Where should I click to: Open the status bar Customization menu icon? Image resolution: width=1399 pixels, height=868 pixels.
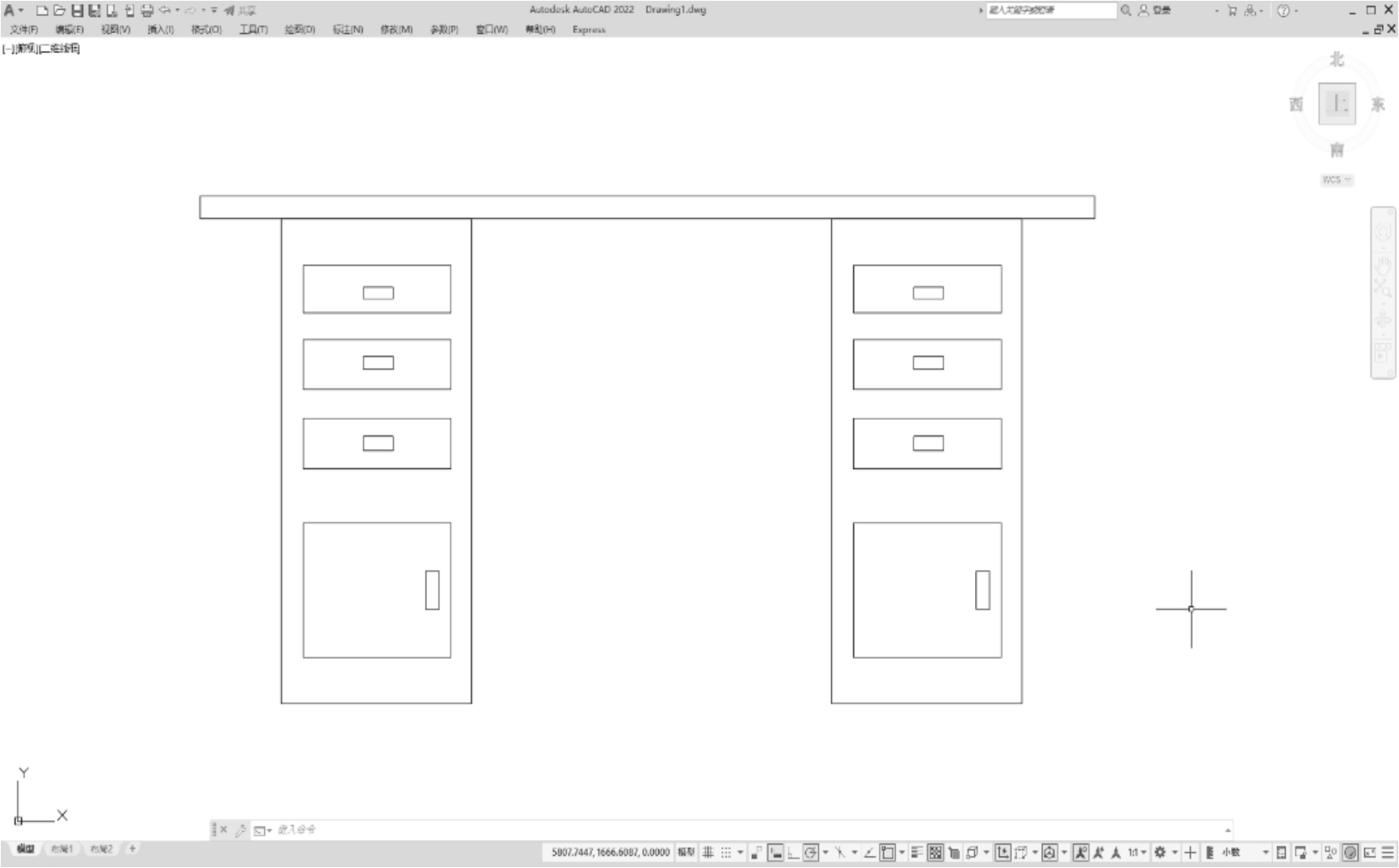click(x=1388, y=852)
